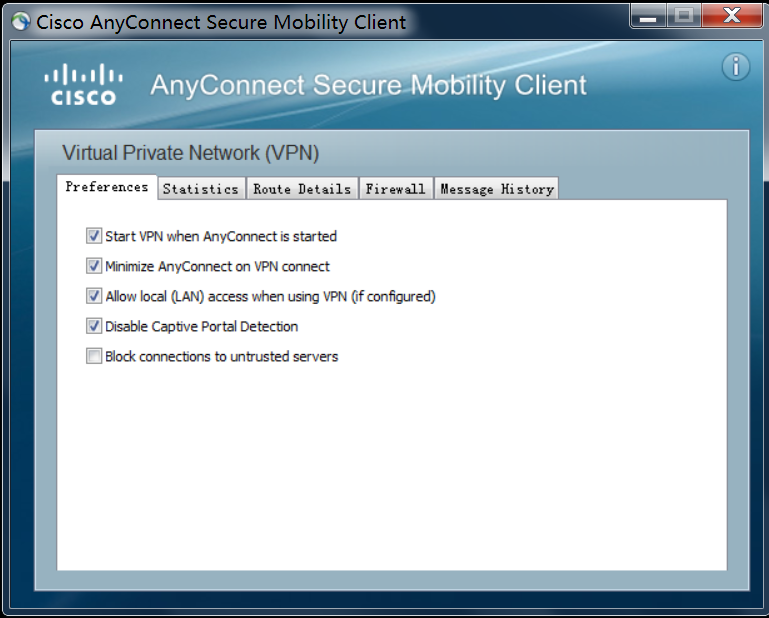Click the AnyConnect Secure Mobility Client banner title
769x618 pixels.
[x=368, y=85]
